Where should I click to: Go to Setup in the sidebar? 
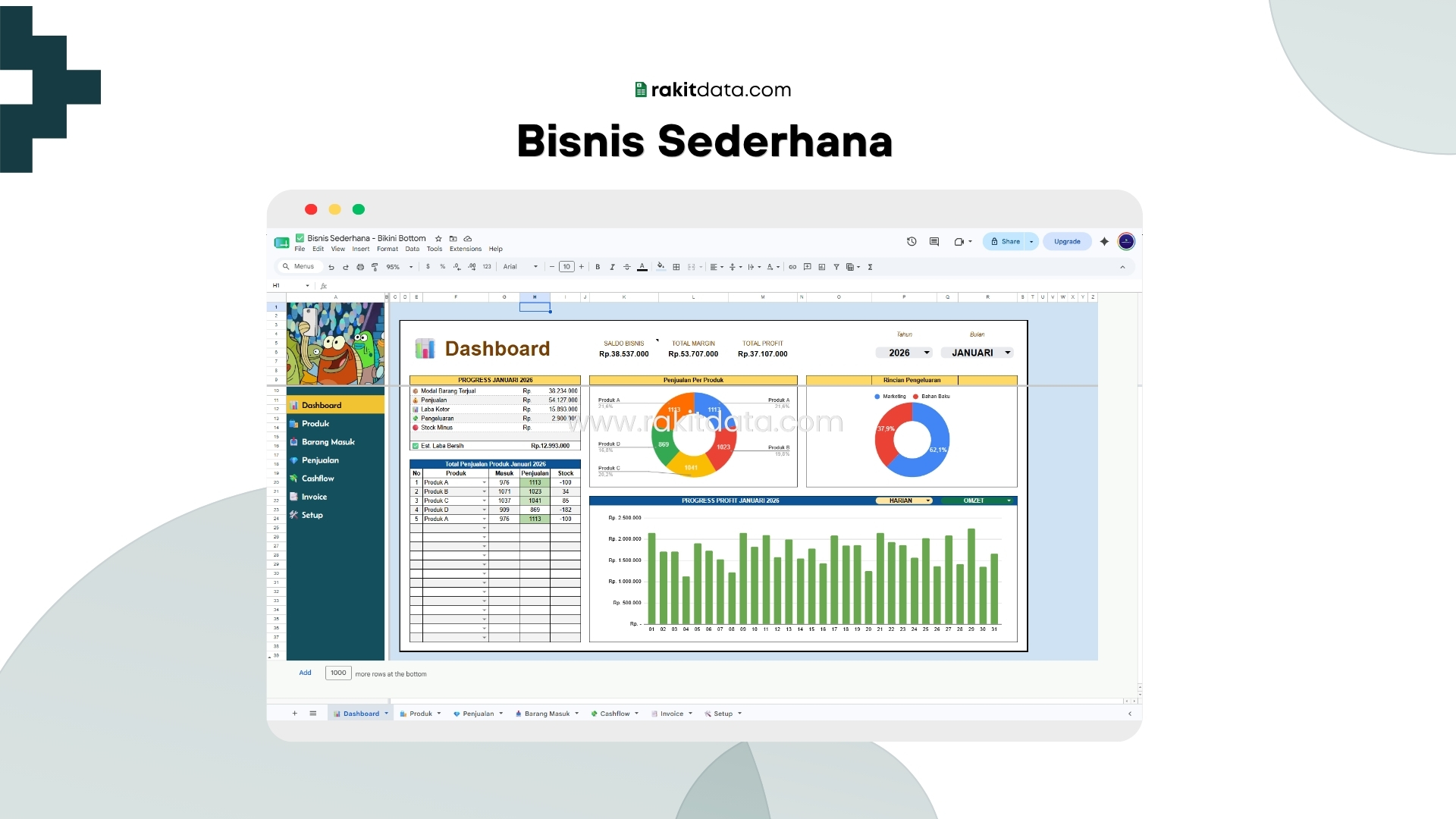(x=312, y=515)
